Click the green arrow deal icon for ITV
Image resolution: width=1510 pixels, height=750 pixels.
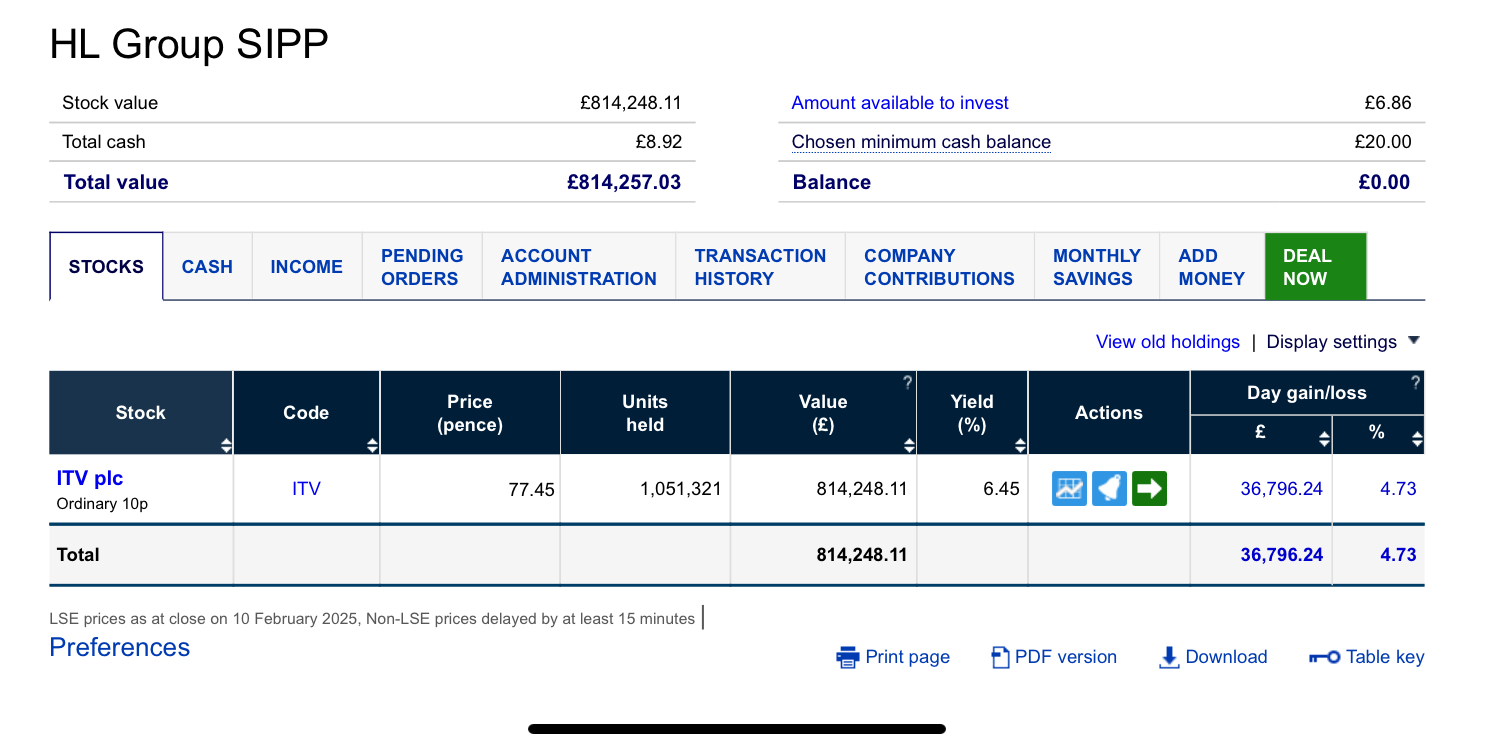pyautogui.click(x=1149, y=488)
